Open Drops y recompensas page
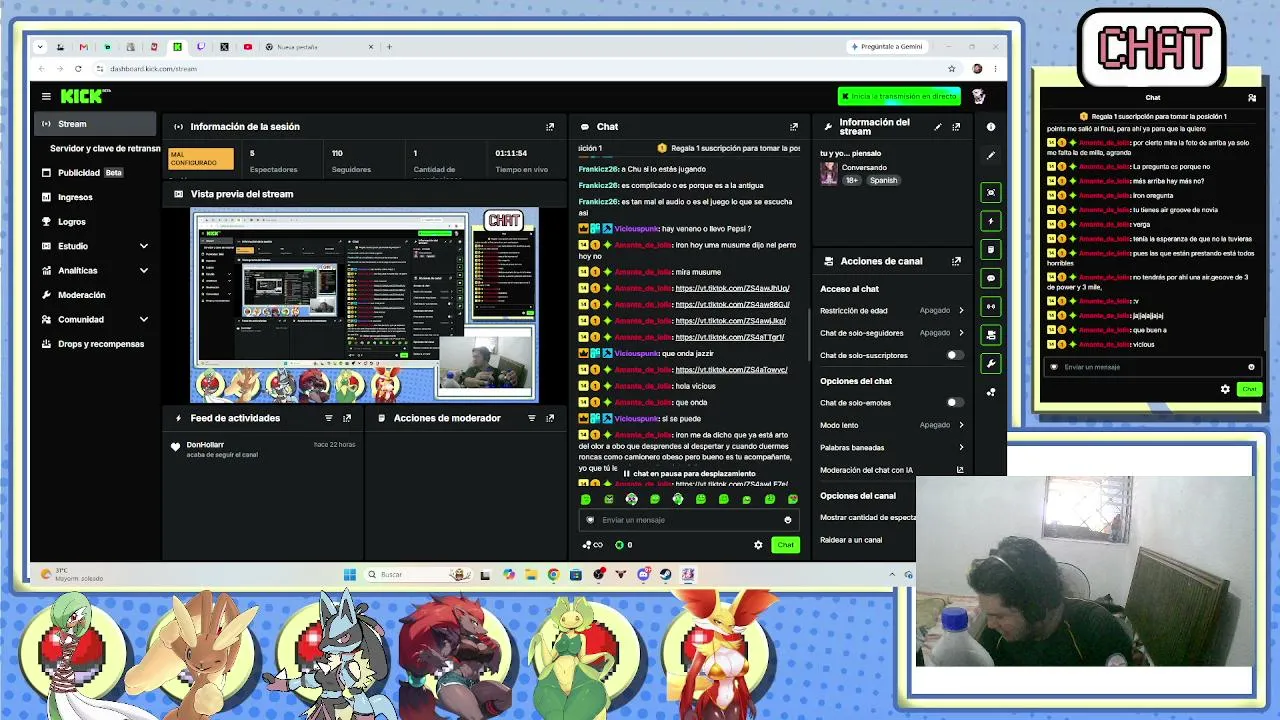This screenshot has width=1280, height=720. coord(95,344)
